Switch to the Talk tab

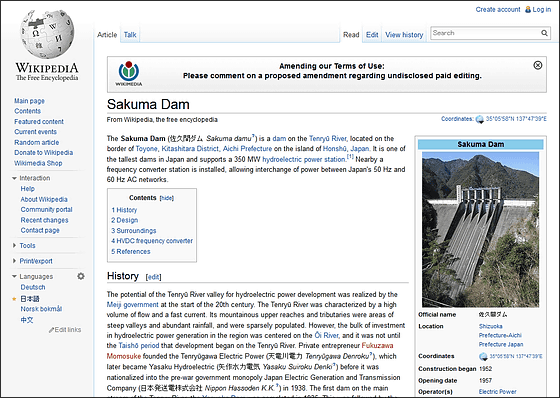point(130,35)
